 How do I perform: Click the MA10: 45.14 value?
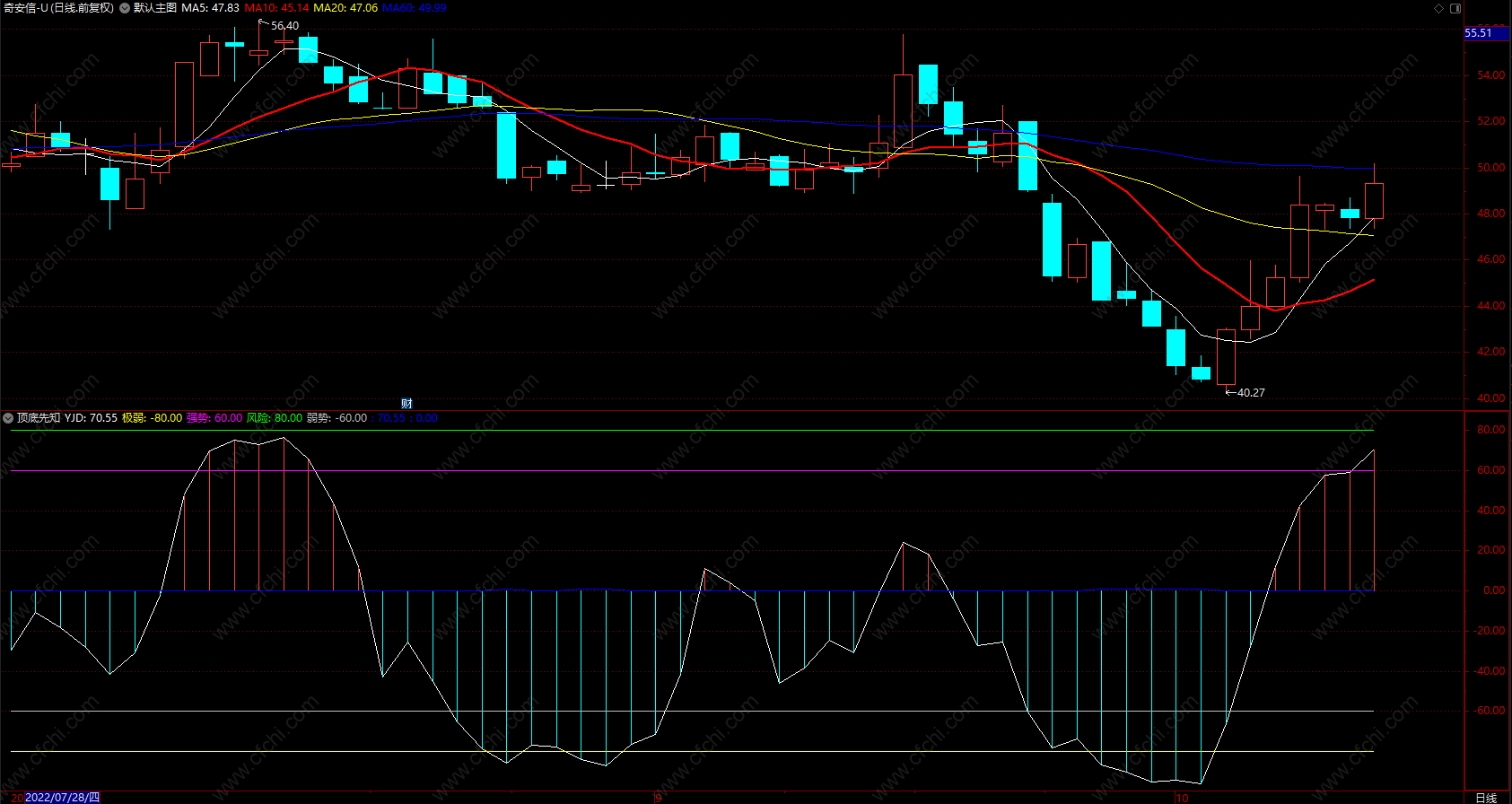tap(276, 8)
